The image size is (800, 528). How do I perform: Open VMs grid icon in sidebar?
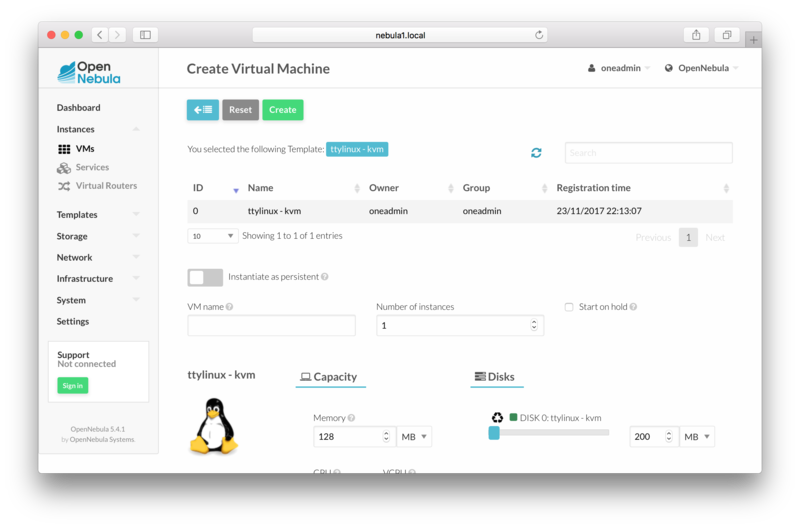click(x=64, y=149)
